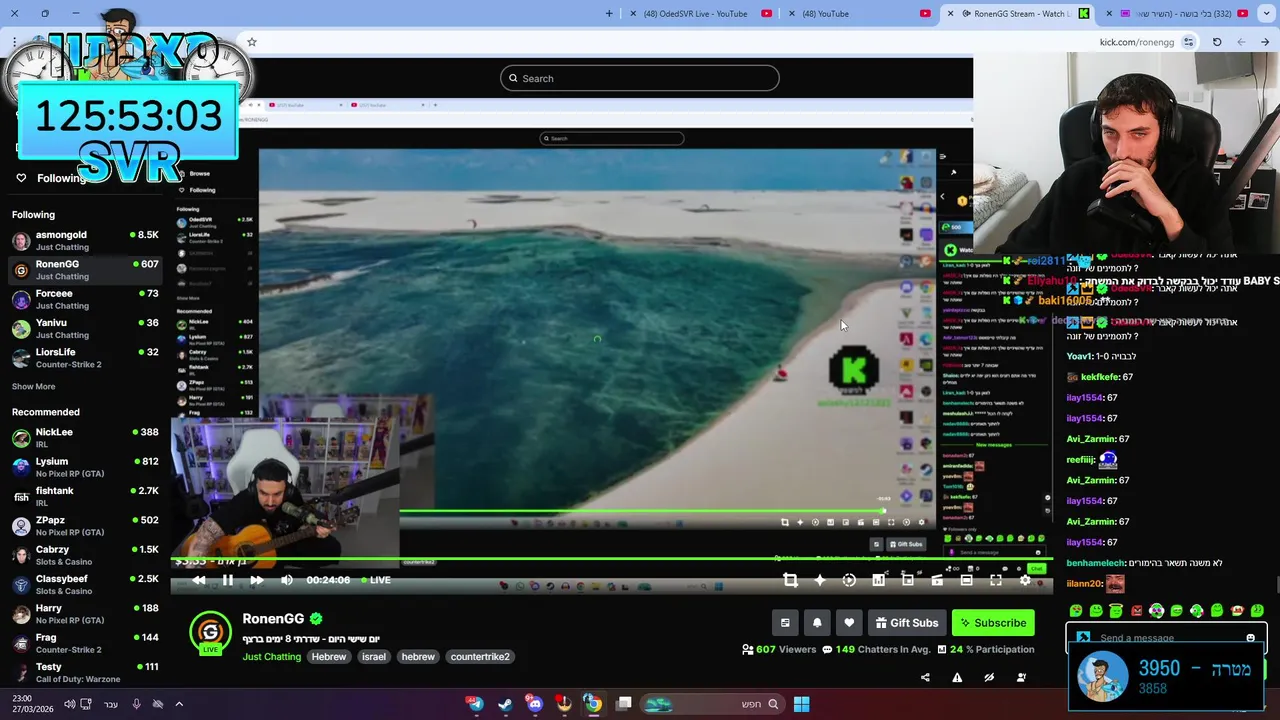This screenshot has width=1280, height=720.
Task: Click the Subscribe button
Action: tap(993, 623)
